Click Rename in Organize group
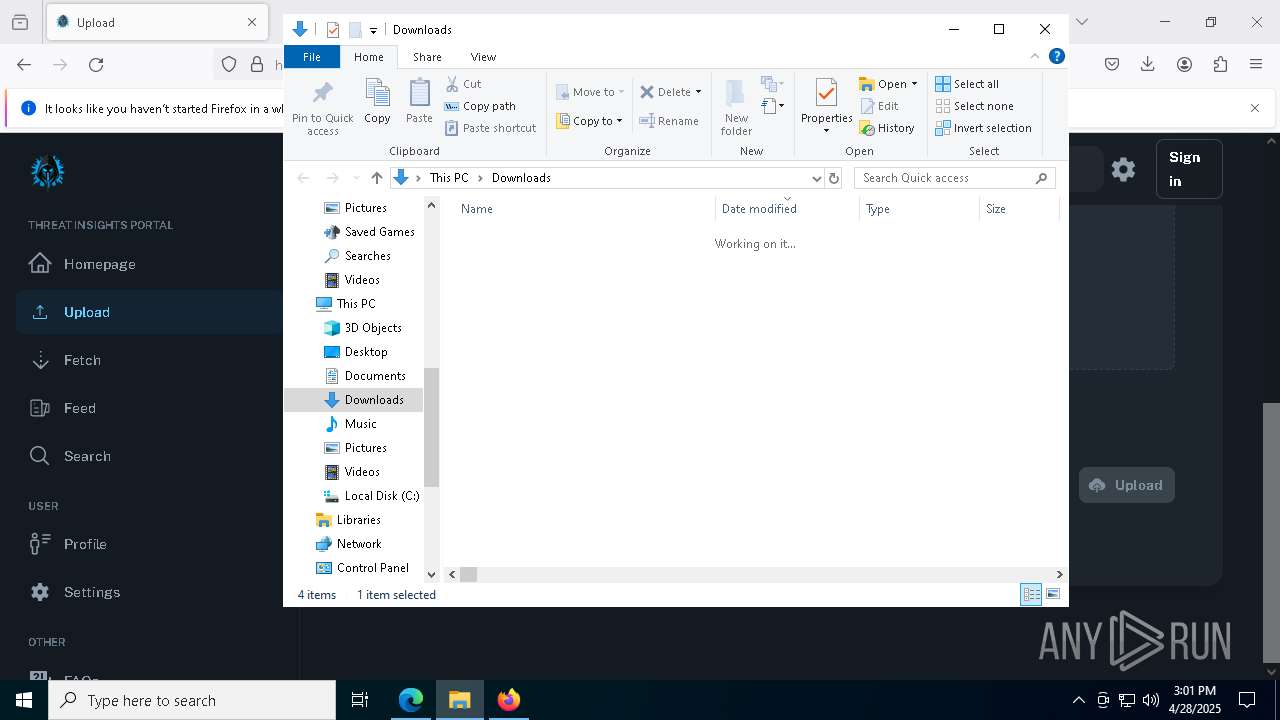 [x=669, y=121]
